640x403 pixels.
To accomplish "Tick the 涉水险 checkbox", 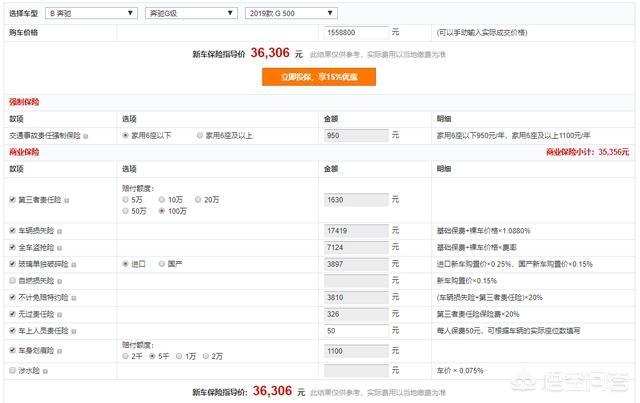I will click(12, 370).
